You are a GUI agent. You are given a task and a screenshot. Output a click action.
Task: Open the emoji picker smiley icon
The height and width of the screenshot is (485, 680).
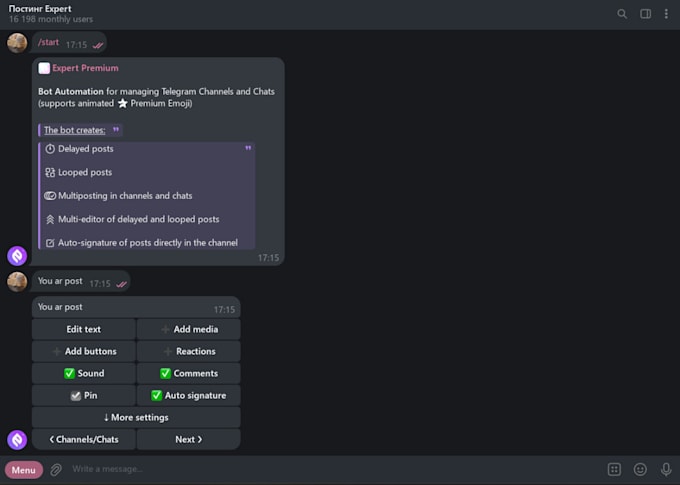click(x=640, y=469)
